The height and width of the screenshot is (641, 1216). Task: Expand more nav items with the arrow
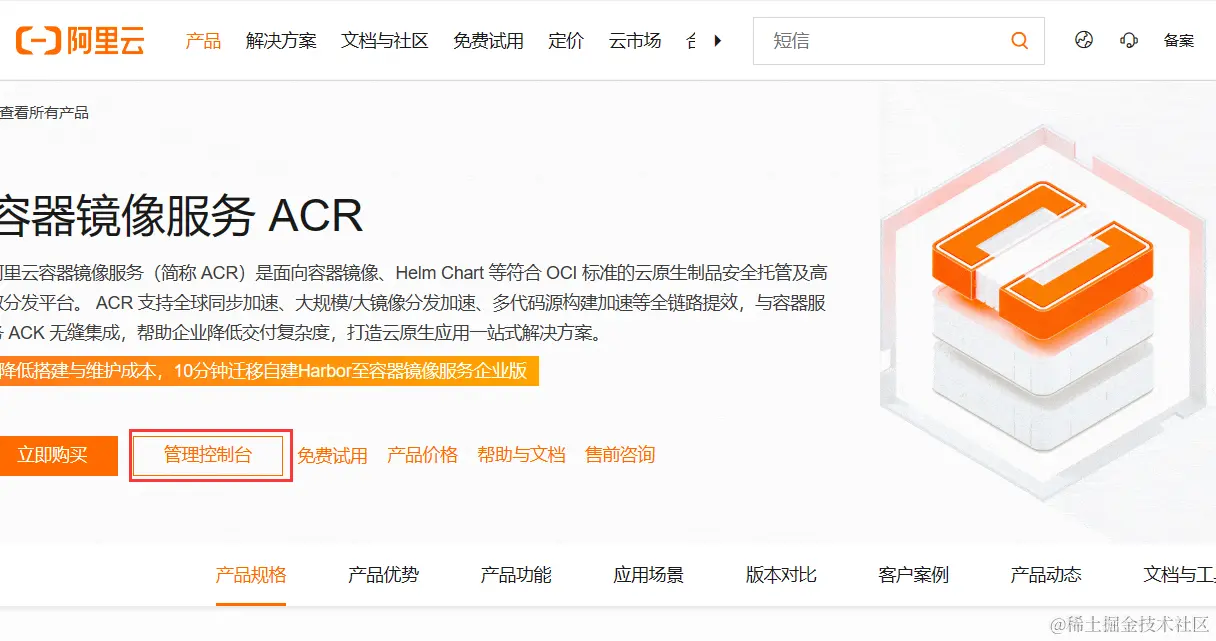click(717, 41)
